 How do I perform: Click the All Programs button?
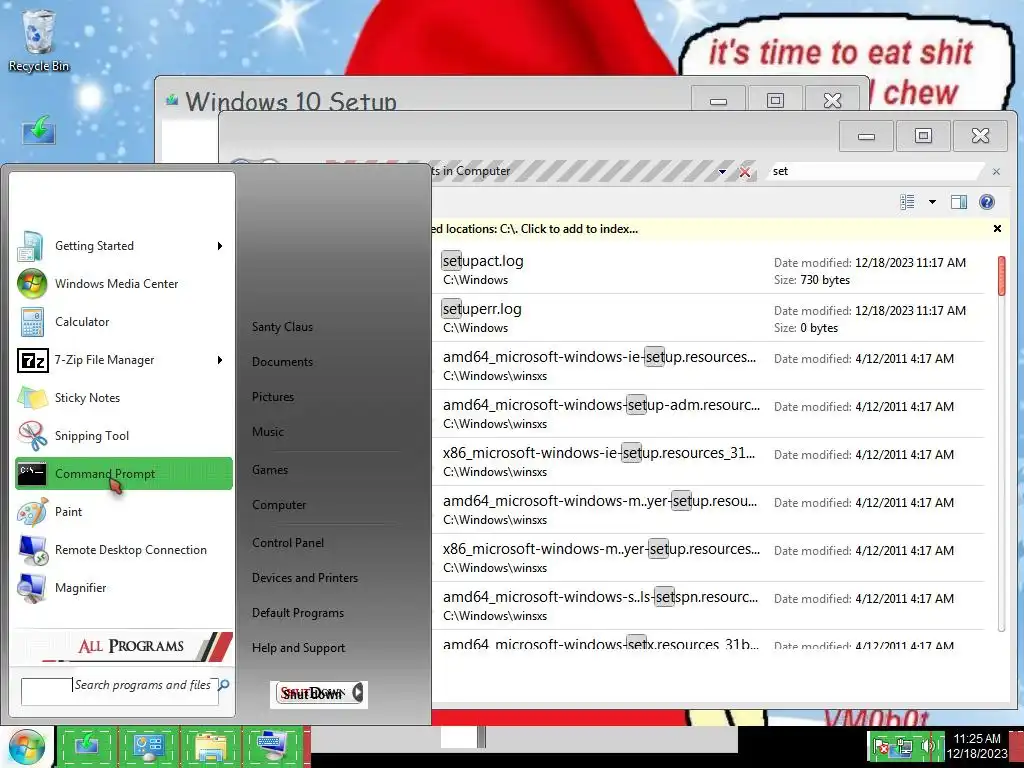pyautogui.click(x=123, y=646)
